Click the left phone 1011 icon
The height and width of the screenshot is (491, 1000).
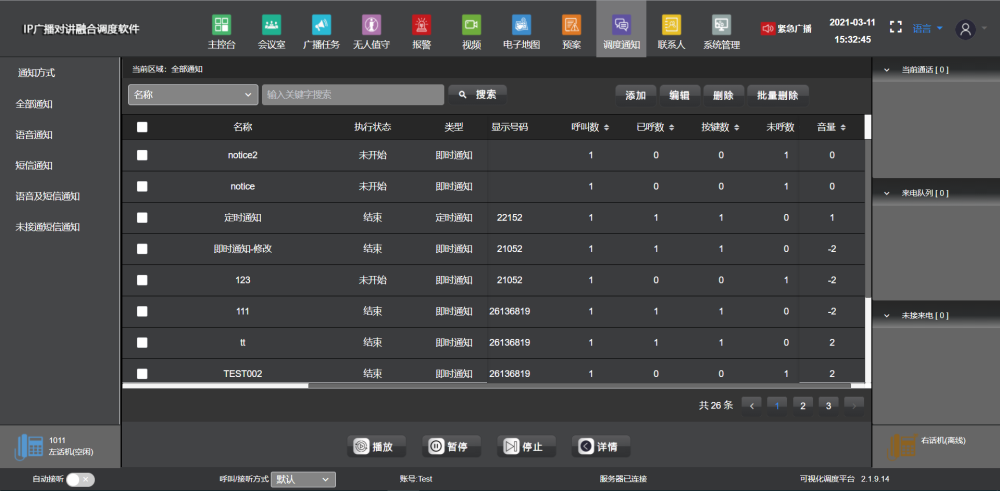coord(29,446)
